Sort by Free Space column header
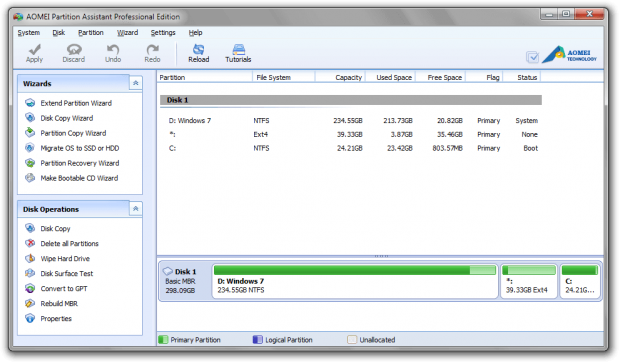620x363 pixels. point(440,77)
